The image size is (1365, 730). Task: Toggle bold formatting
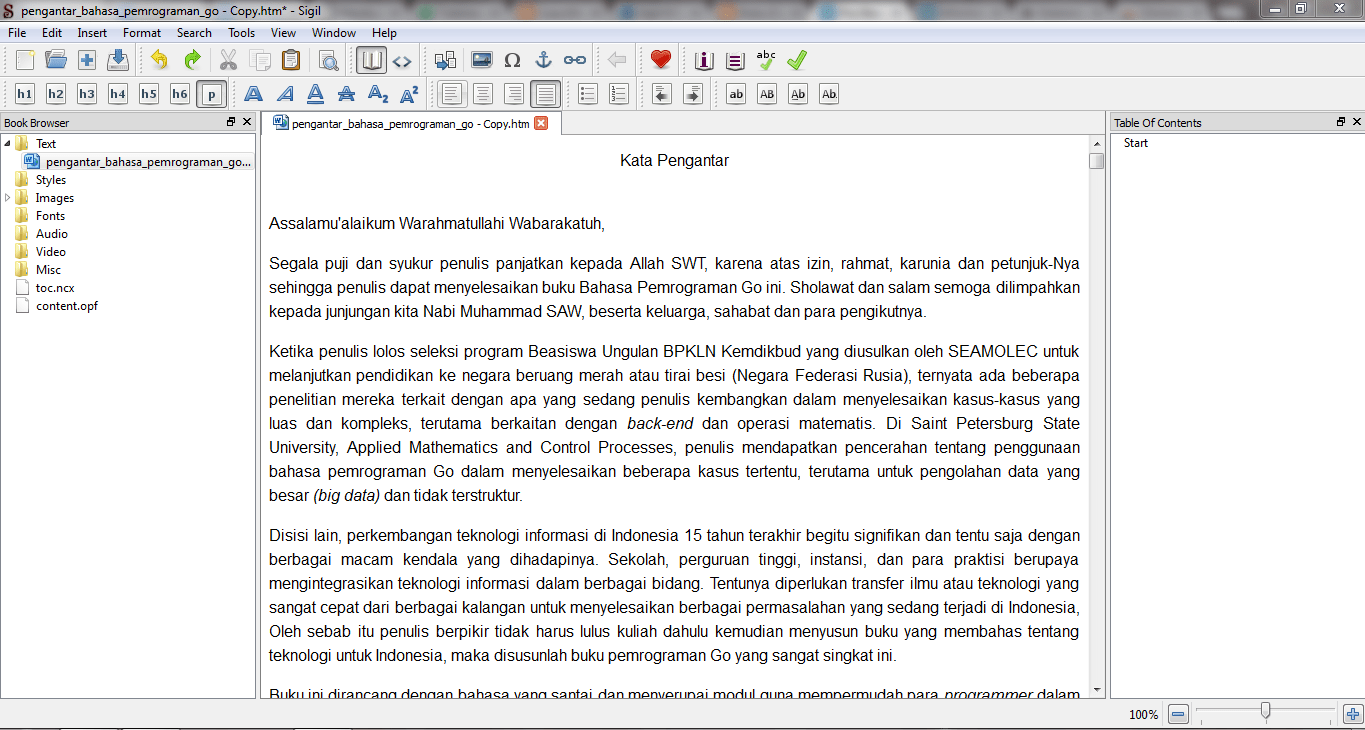click(x=253, y=94)
